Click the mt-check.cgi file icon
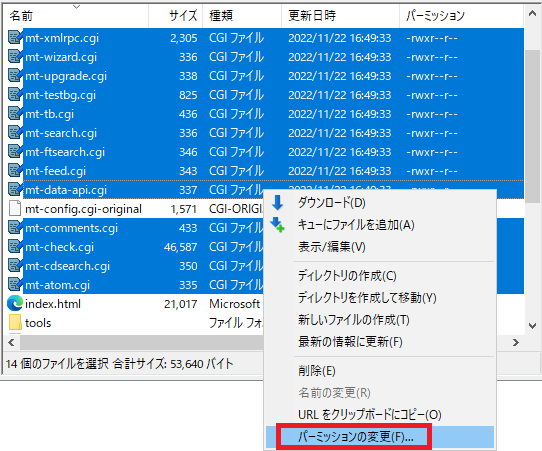The image size is (542, 451). tap(15, 246)
